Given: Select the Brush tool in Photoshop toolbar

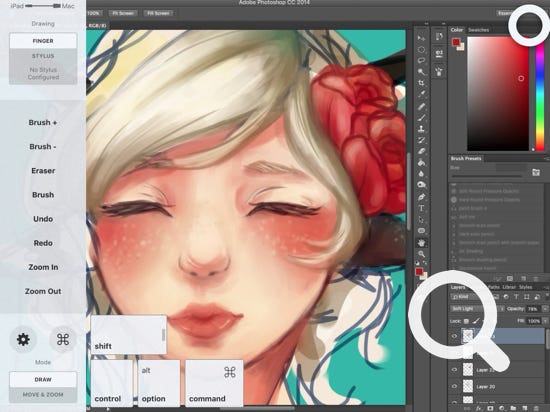Looking at the screenshot, I should pyautogui.click(x=421, y=118).
